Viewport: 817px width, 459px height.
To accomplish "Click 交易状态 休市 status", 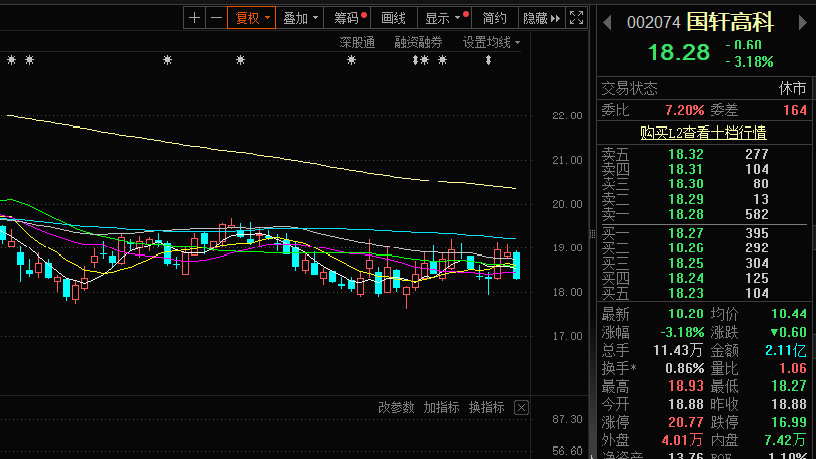I will (x=793, y=89).
